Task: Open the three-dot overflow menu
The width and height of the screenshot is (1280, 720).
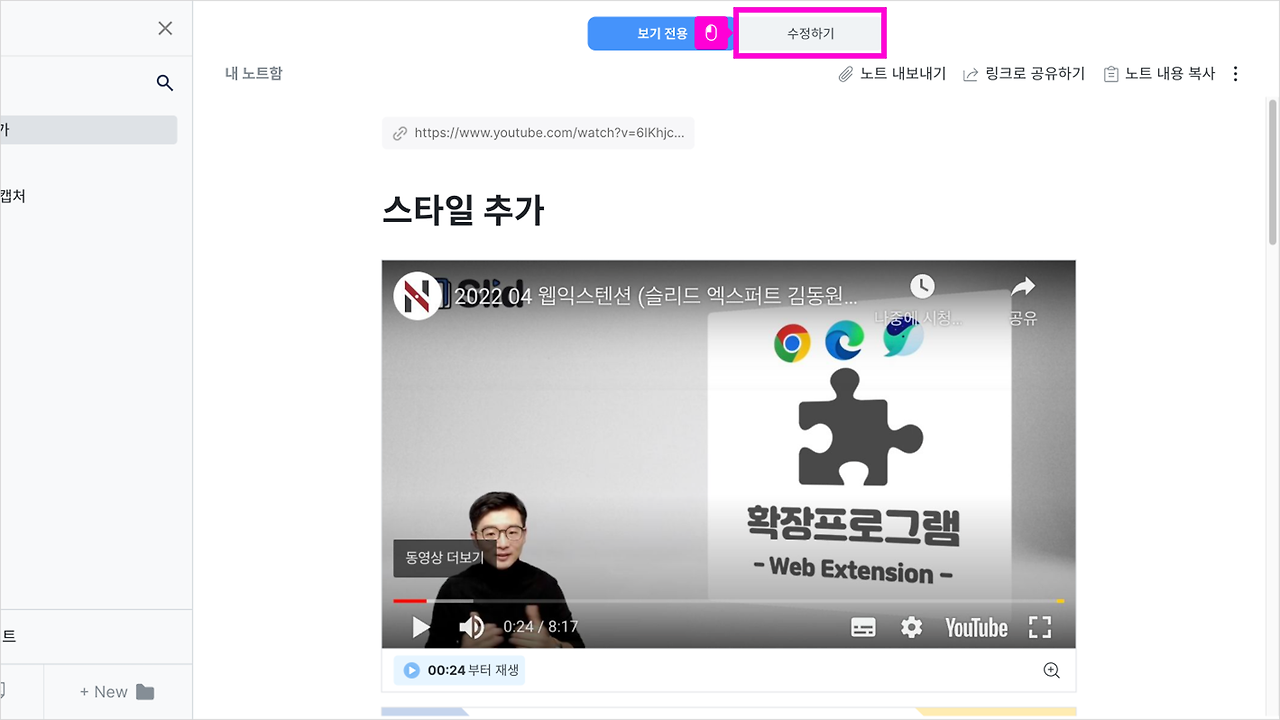Action: tap(1236, 73)
